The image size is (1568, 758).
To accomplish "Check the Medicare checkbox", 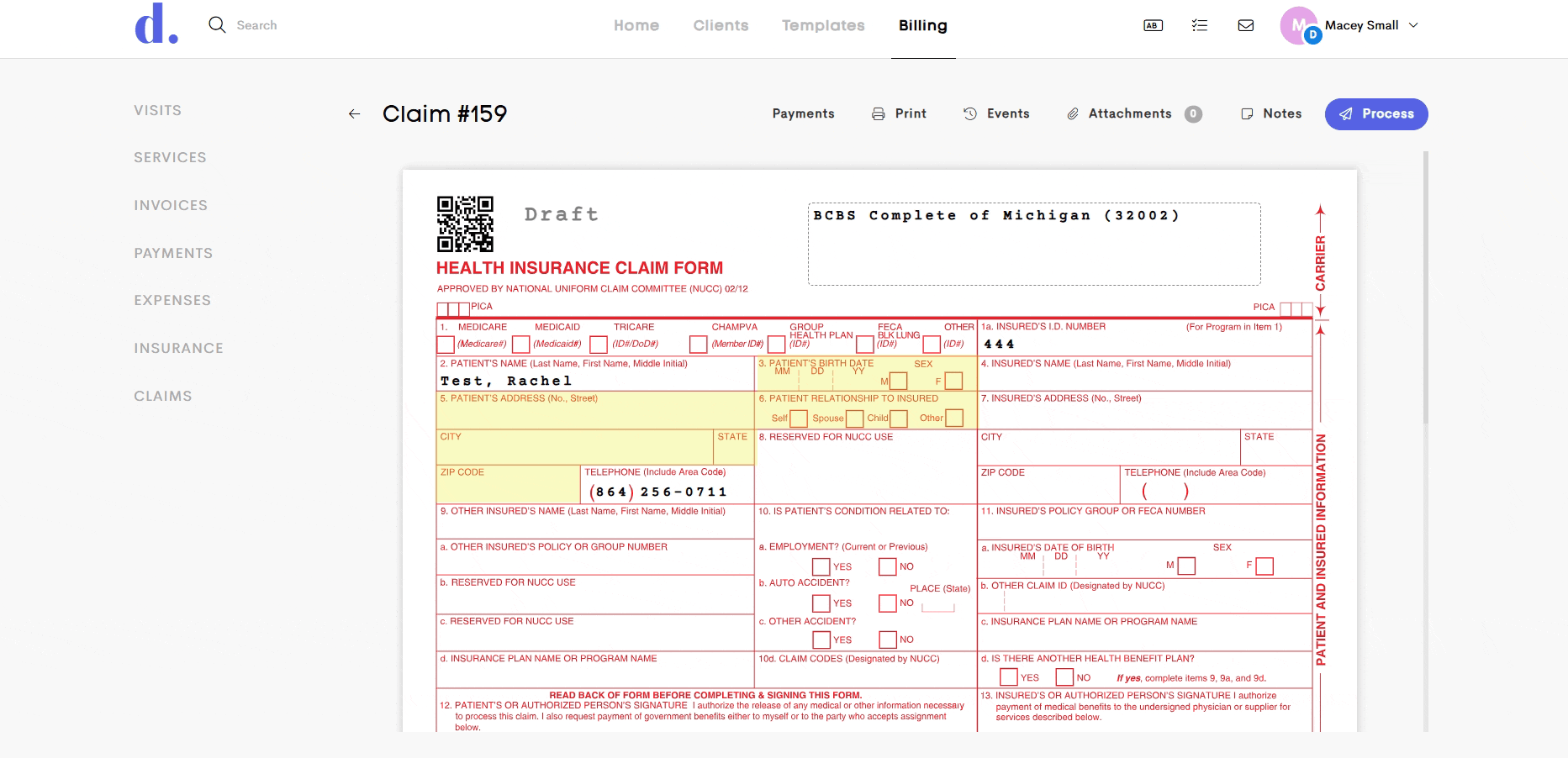I will [x=446, y=345].
